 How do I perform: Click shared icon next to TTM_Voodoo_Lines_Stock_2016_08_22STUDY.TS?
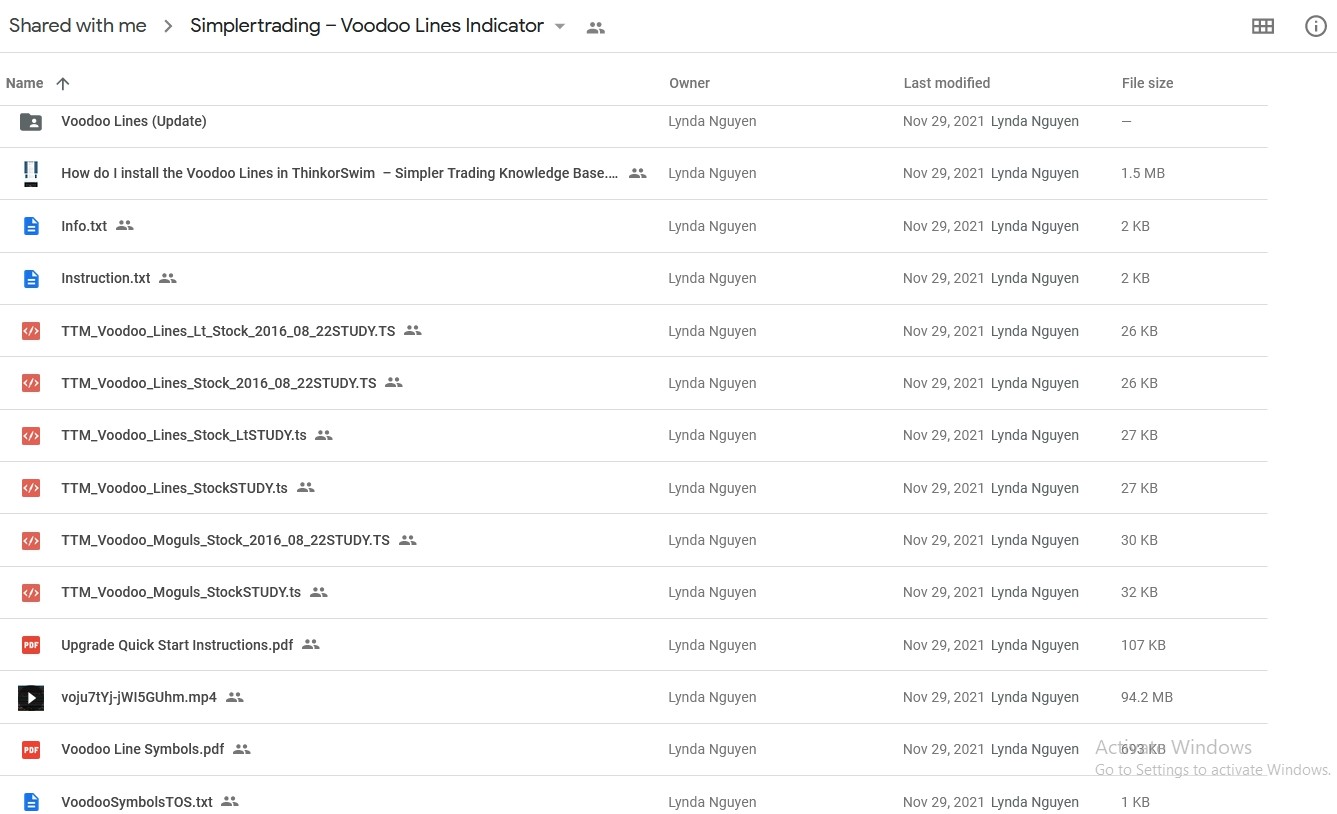(x=394, y=382)
